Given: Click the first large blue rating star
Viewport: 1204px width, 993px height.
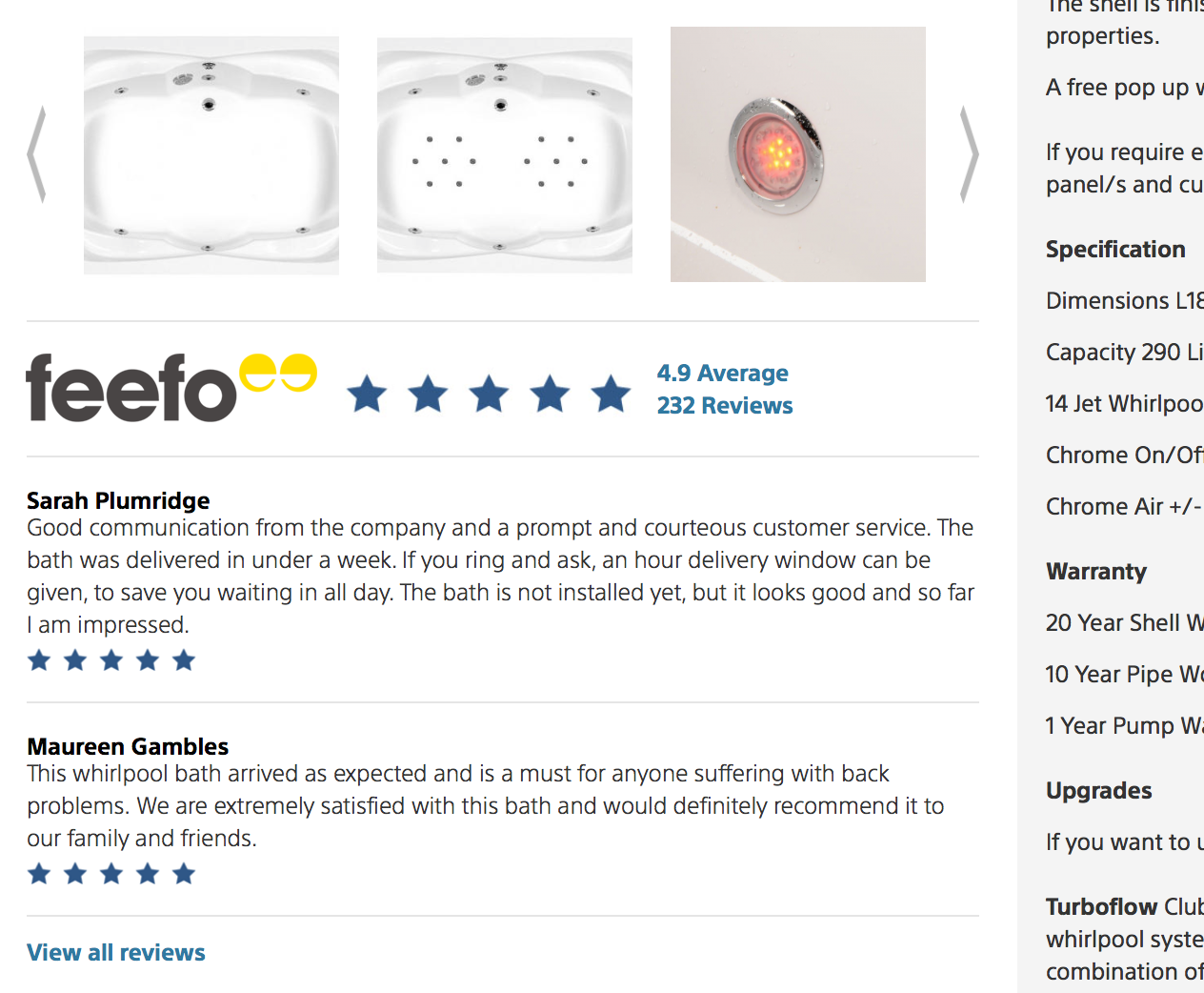Looking at the screenshot, I should click(x=368, y=394).
